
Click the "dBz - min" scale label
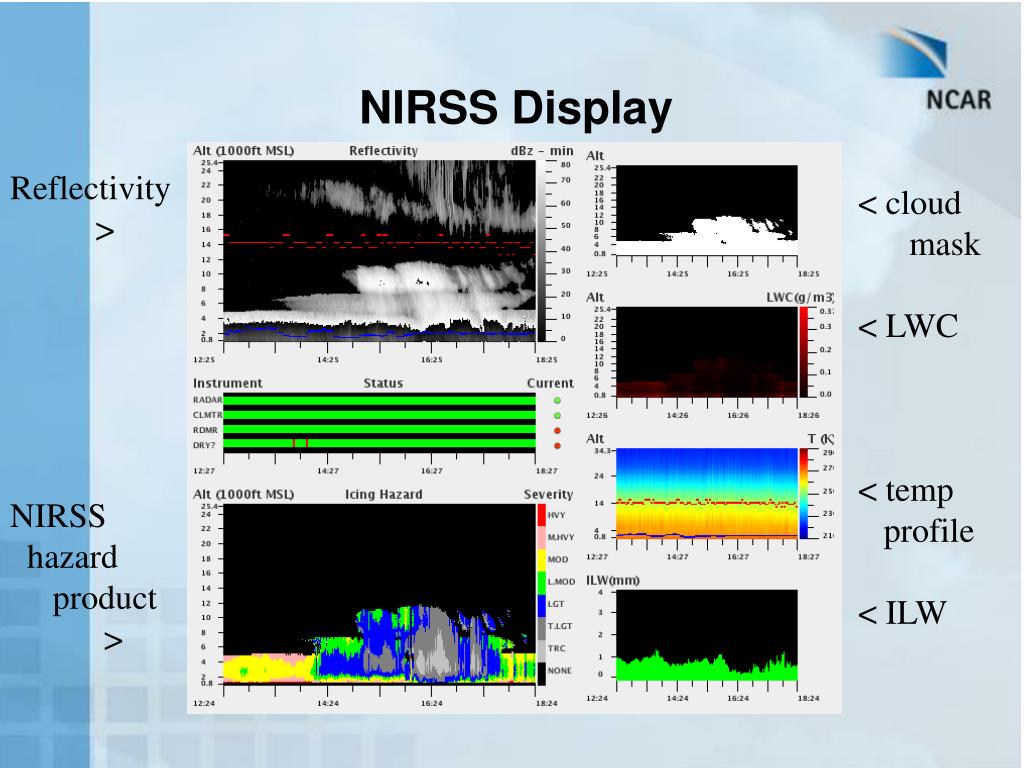tap(542, 151)
